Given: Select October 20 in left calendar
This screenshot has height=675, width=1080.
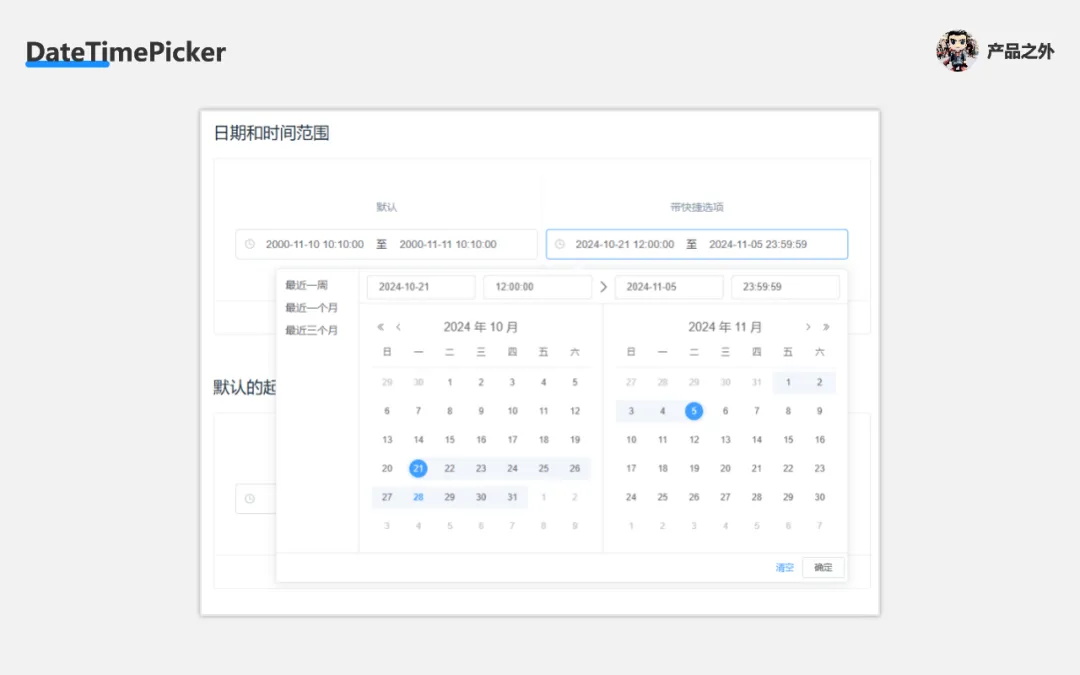Looking at the screenshot, I should (x=387, y=468).
